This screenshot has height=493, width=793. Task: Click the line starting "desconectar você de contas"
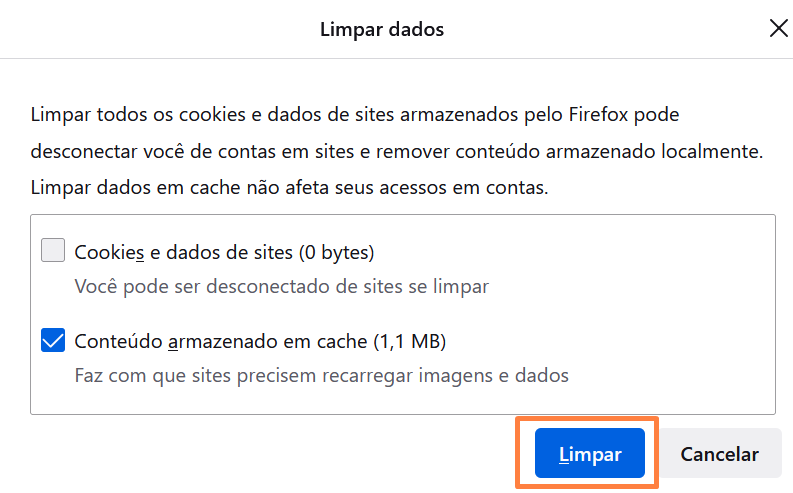coord(397,151)
